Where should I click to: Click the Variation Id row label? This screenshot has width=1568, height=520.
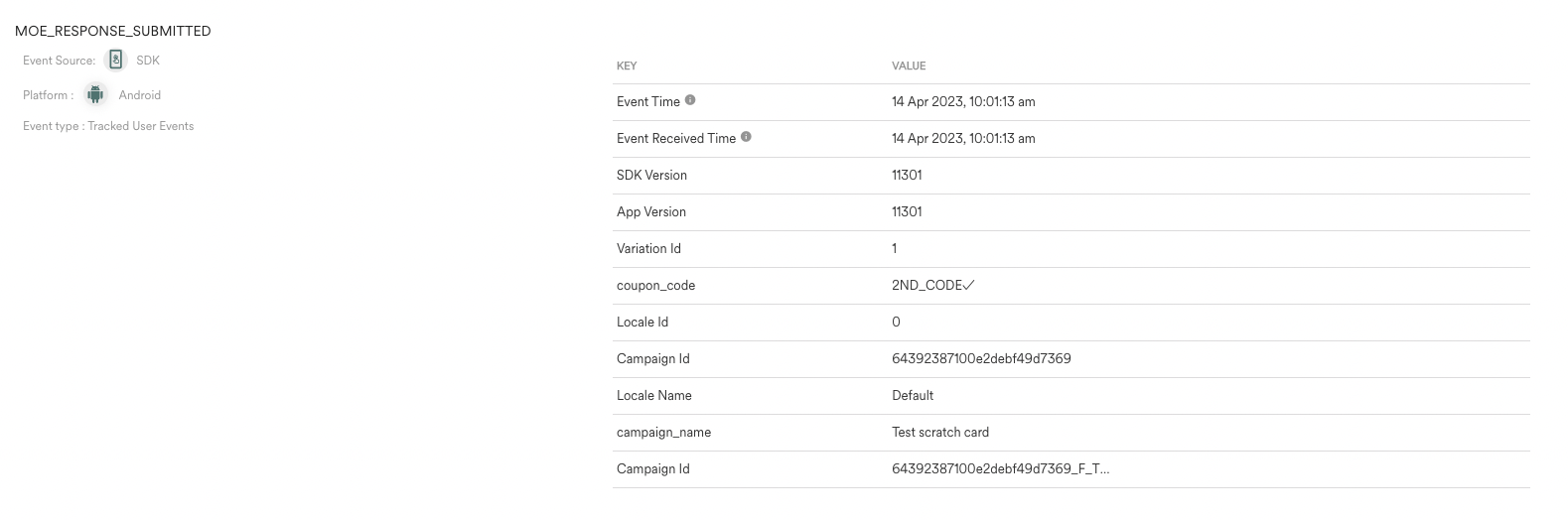(648, 248)
